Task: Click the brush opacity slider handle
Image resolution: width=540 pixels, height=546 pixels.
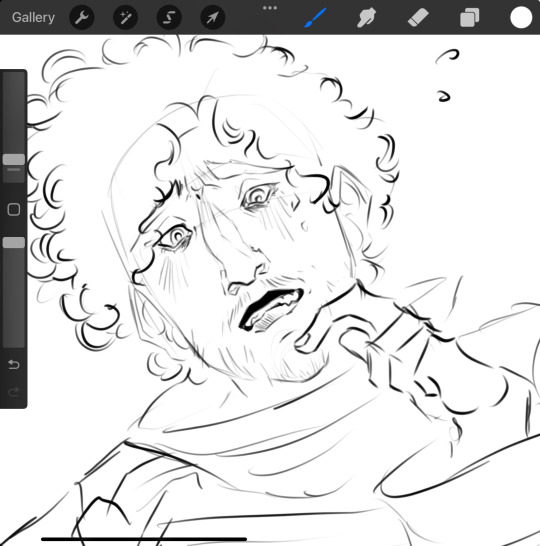Action: click(14, 243)
